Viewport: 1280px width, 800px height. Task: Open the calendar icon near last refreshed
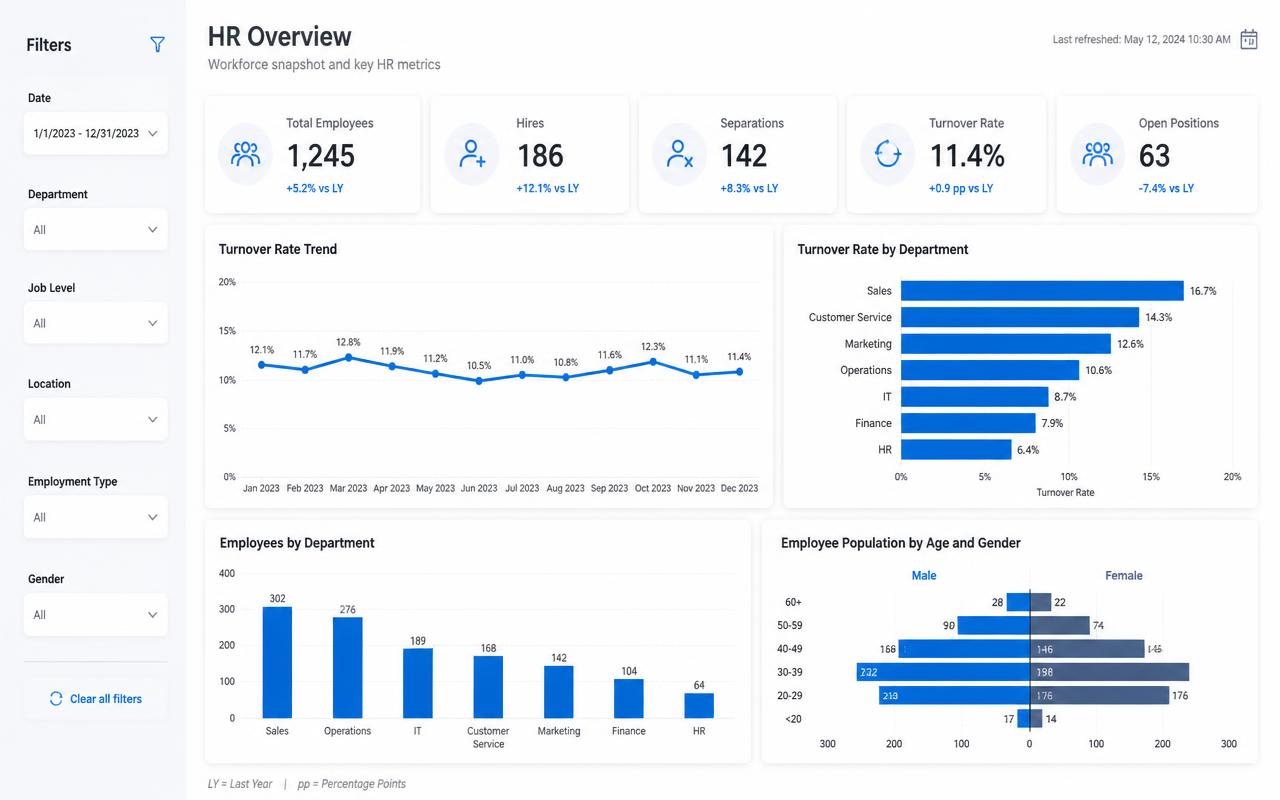[x=1248, y=39]
